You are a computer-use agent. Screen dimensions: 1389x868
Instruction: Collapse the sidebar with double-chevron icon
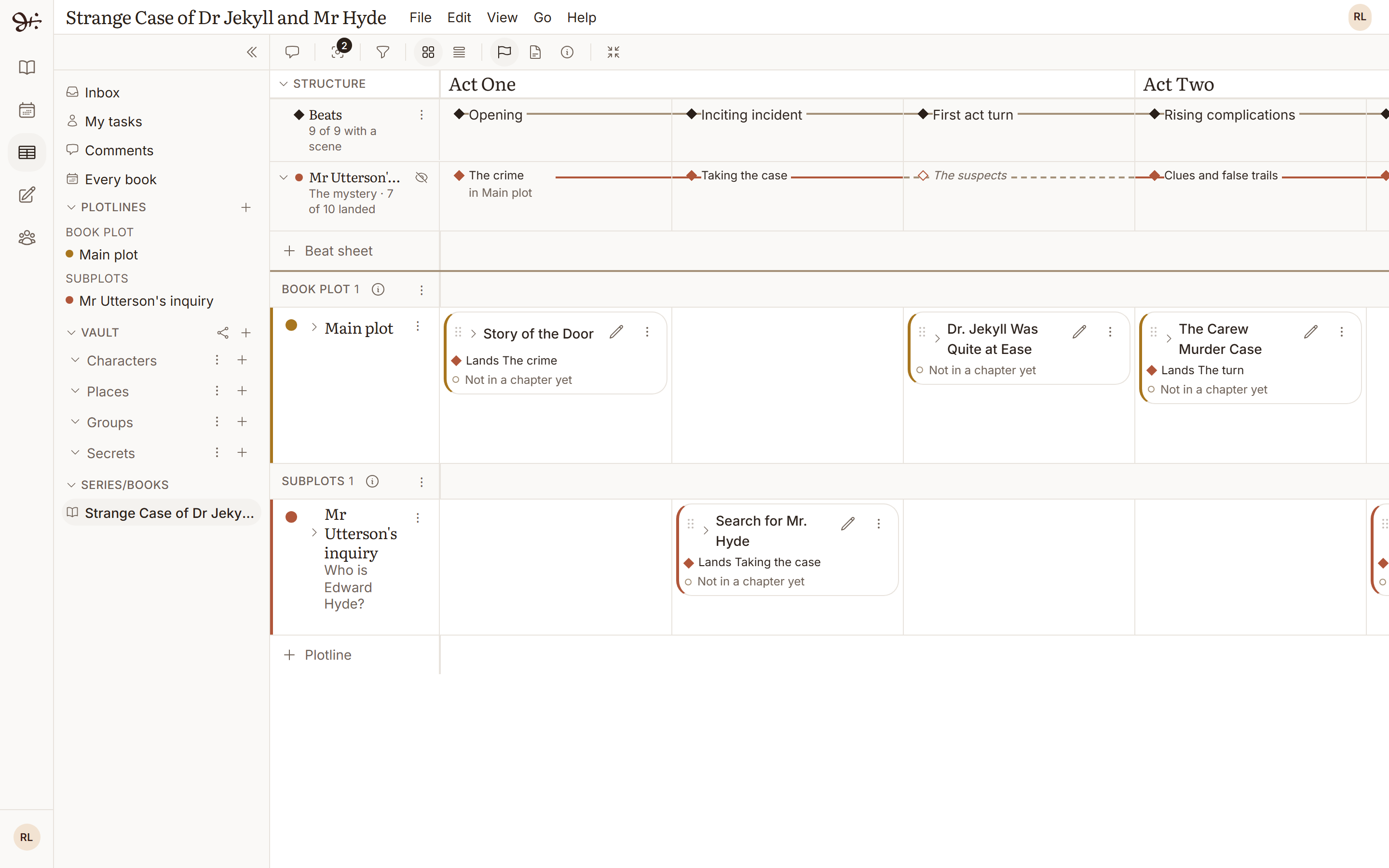pos(251,52)
